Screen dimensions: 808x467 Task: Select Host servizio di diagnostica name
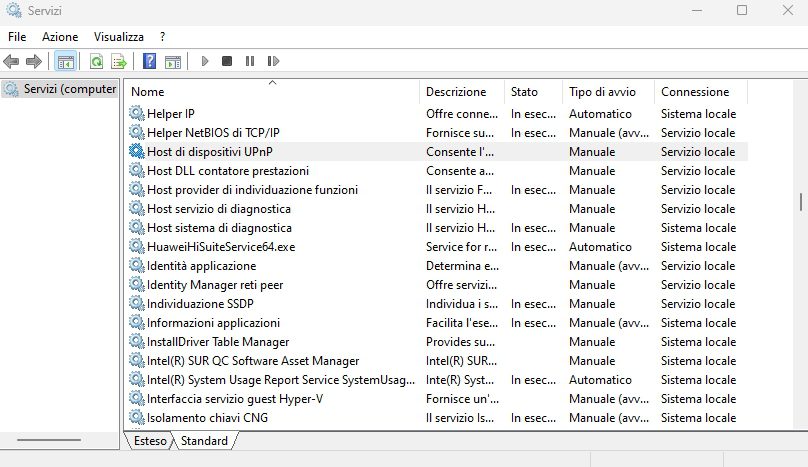pos(219,209)
